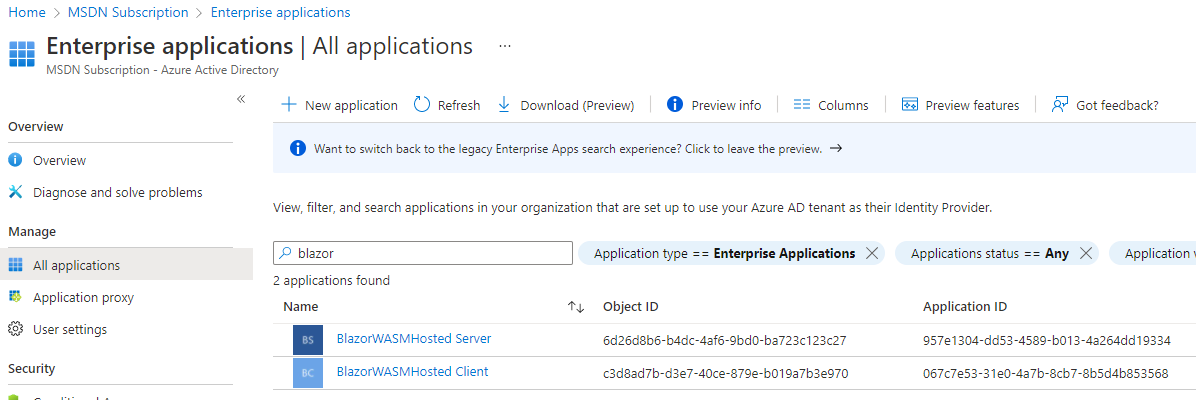Select Application proxy in the sidebar
Viewport: 1196px width, 400px height.
coord(83,297)
